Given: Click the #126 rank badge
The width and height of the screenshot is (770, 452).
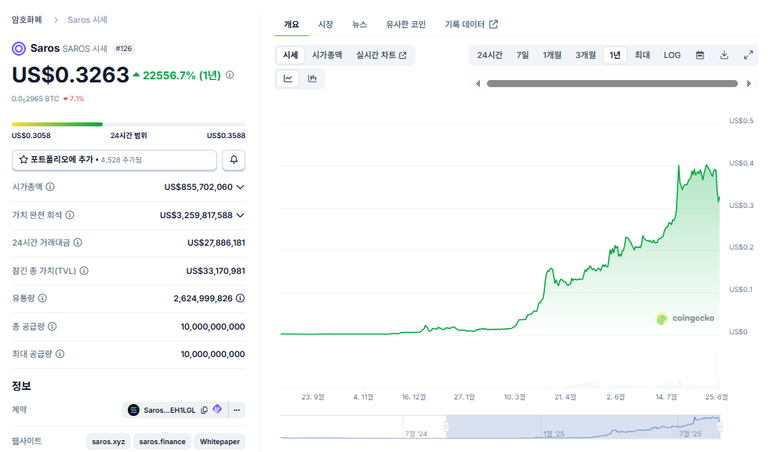Looking at the screenshot, I should pyautogui.click(x=124, y=49).
